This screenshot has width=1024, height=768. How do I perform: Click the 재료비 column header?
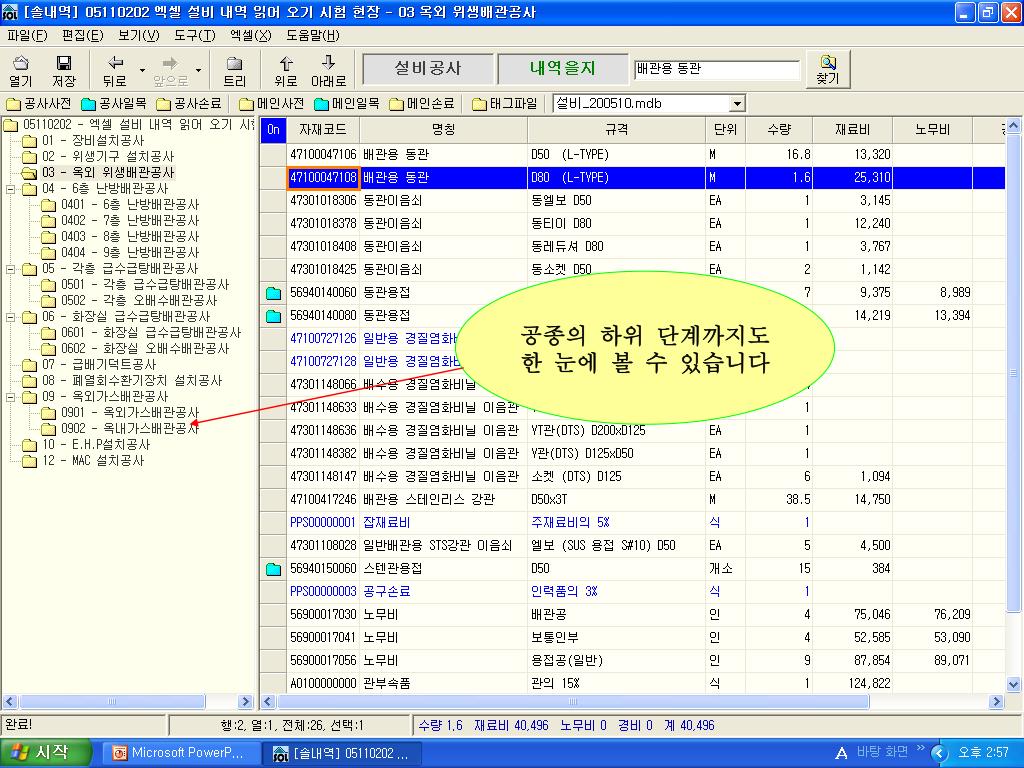pyautogui.click(x=852, y=130)
